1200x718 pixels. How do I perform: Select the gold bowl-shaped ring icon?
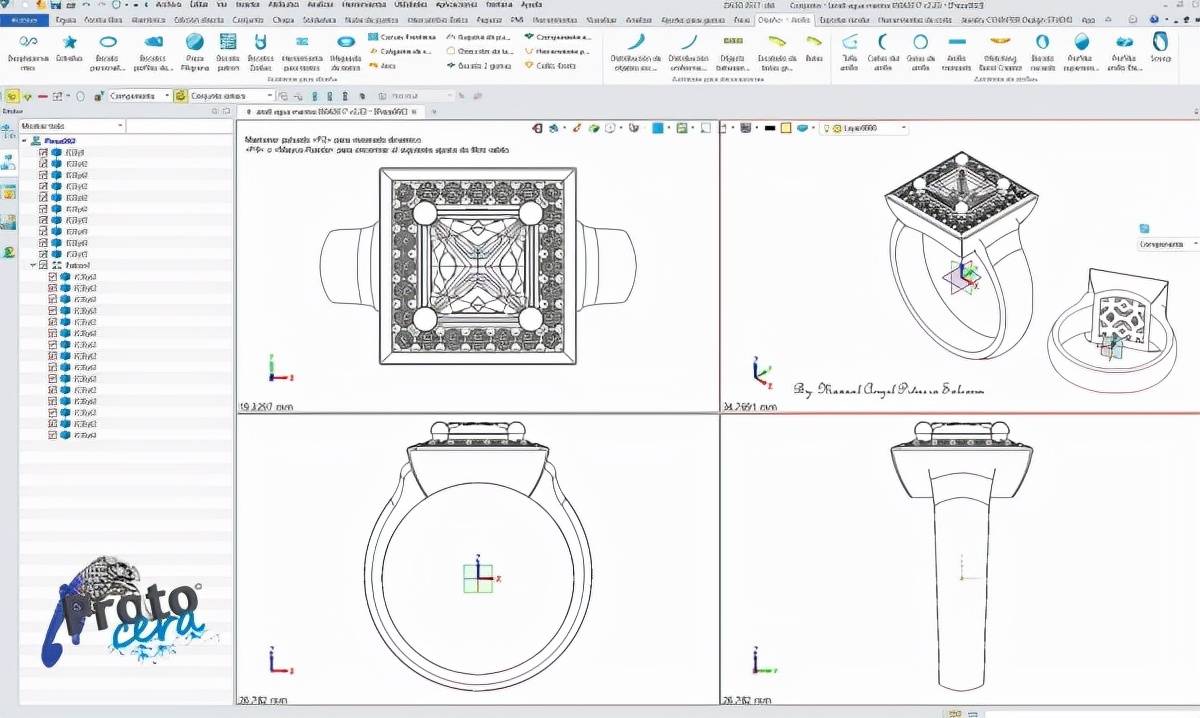[x=999, y=42]
